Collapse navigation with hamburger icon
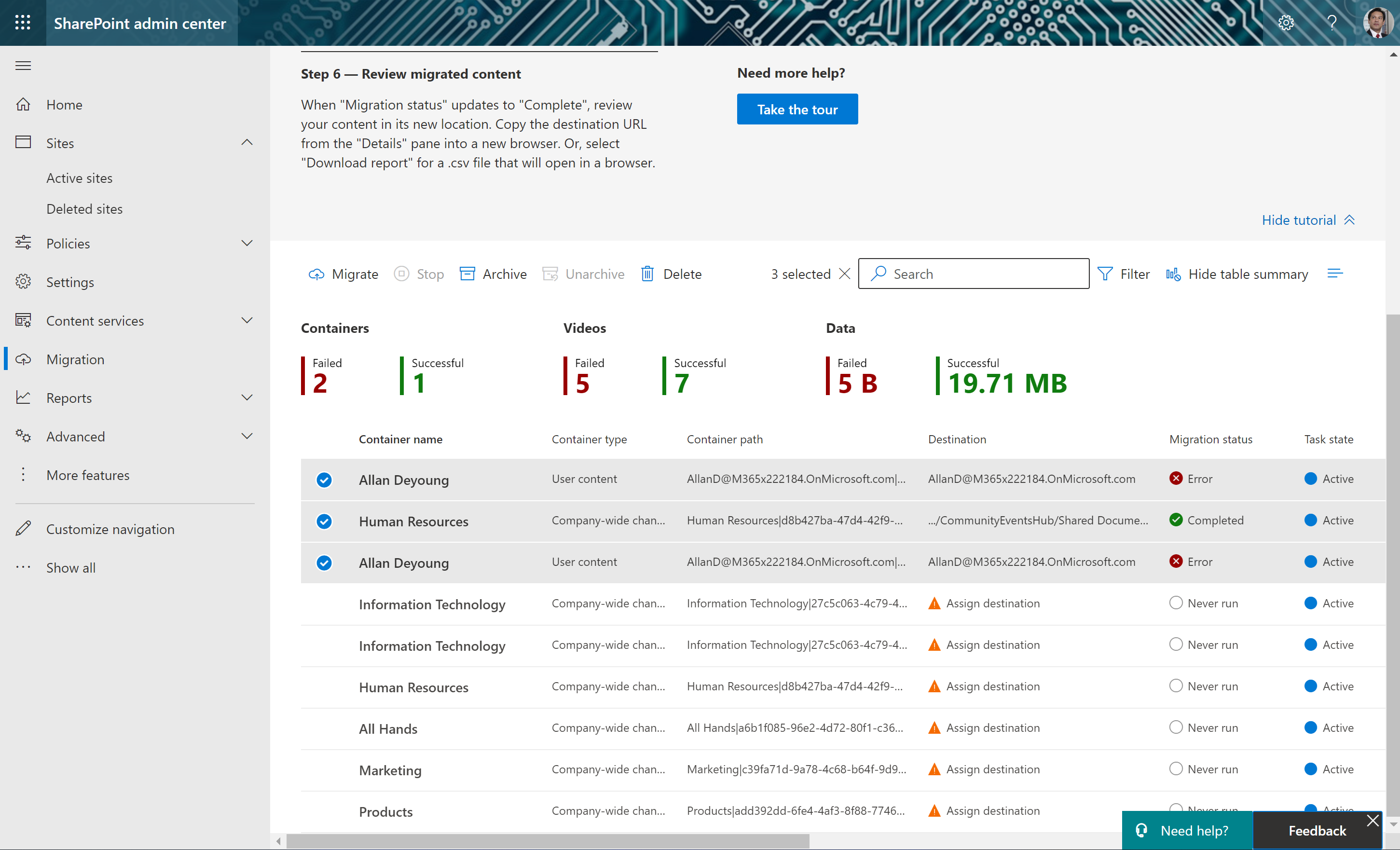The image size is (1400, 850). tap(23, 66)
